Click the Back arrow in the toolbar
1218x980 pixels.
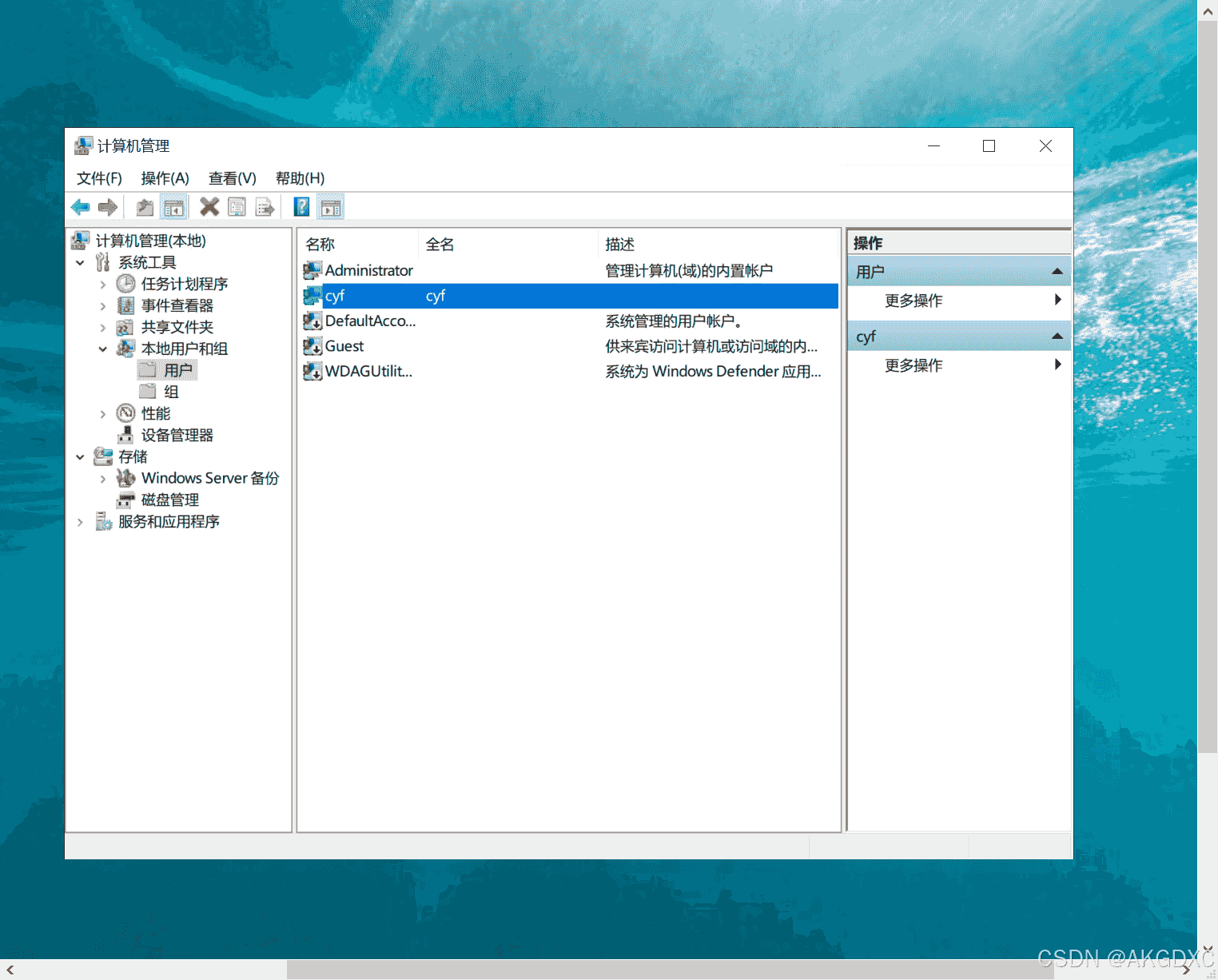click(x=80, y=208)
